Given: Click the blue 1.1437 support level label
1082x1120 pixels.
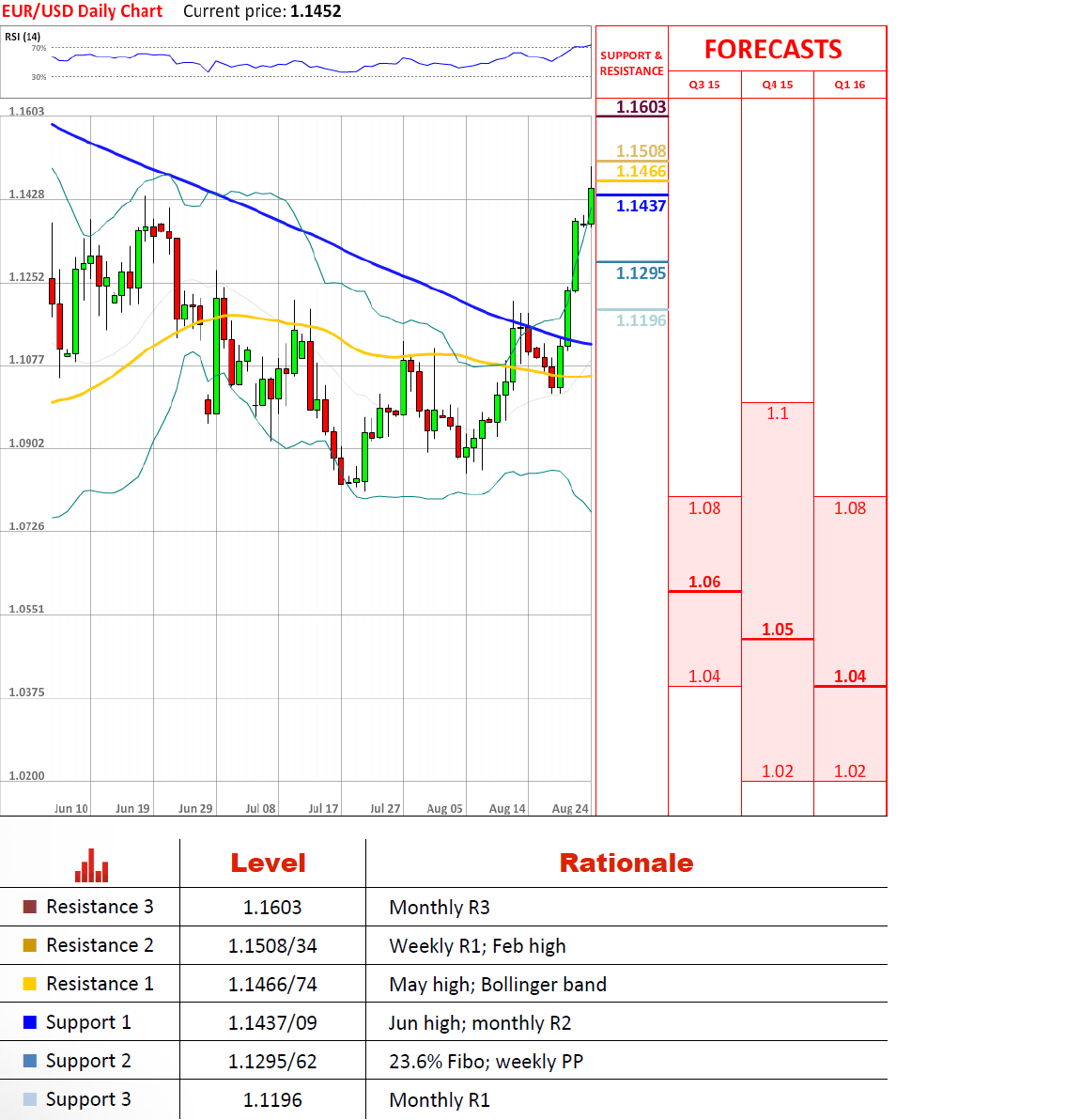Looking at the screenshot, I should [641, 206].
